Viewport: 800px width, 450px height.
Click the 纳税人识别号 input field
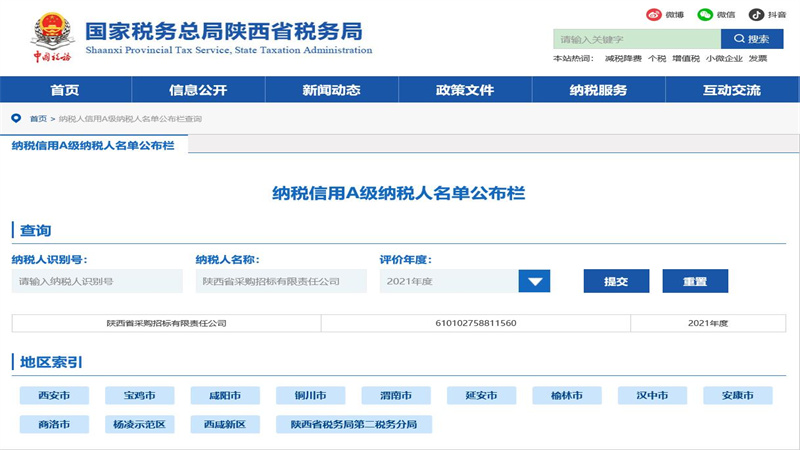[x=97, y=282]
